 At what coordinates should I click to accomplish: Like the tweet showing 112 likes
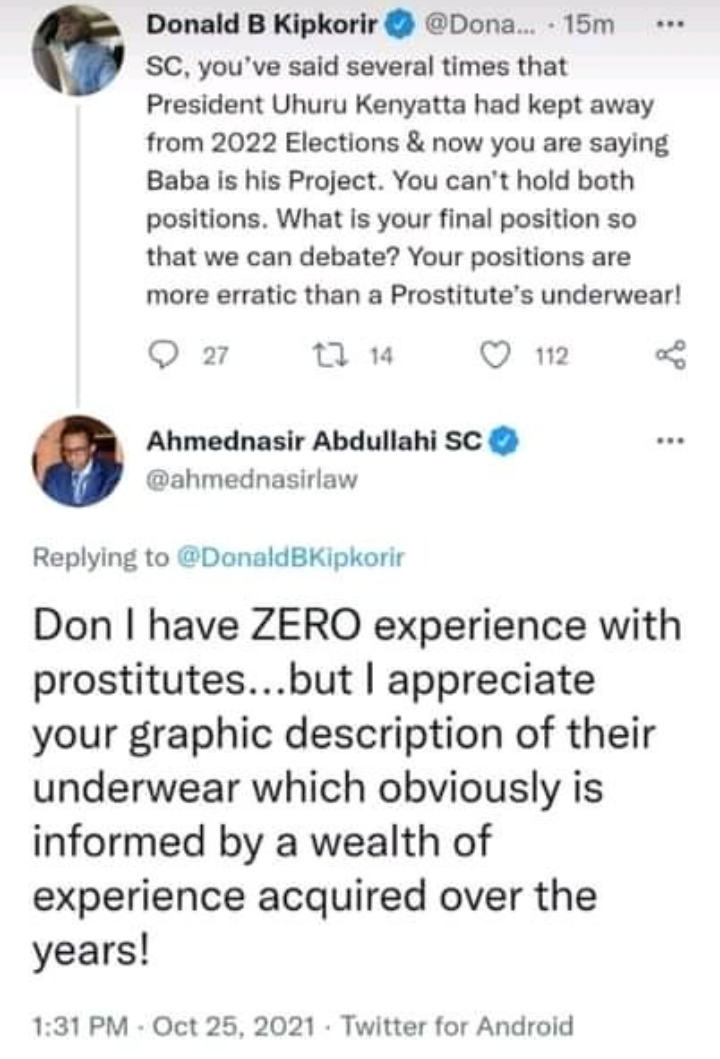tap(495, 357)
